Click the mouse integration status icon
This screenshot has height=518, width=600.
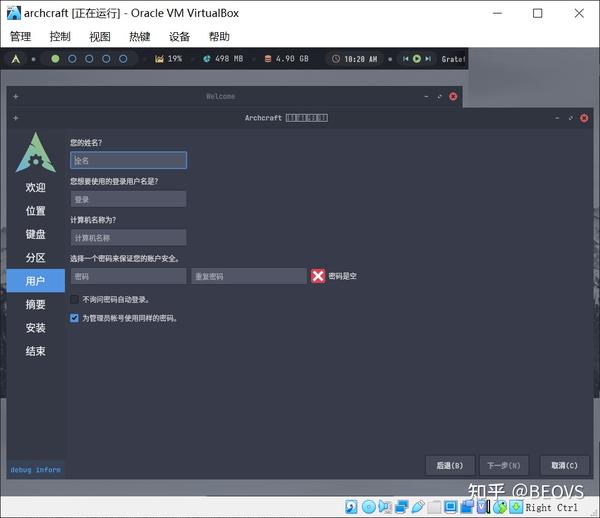(x=499, y=507)
